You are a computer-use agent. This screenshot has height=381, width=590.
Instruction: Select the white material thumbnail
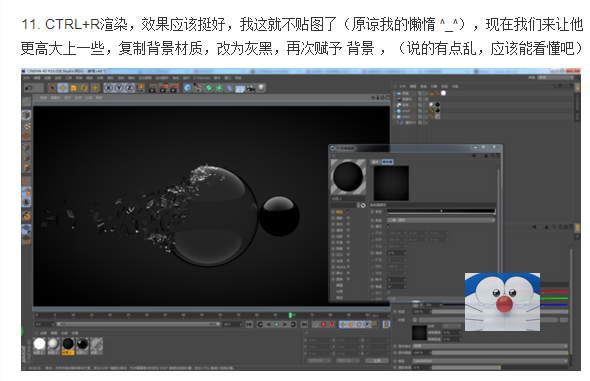(x=39, y=345)
